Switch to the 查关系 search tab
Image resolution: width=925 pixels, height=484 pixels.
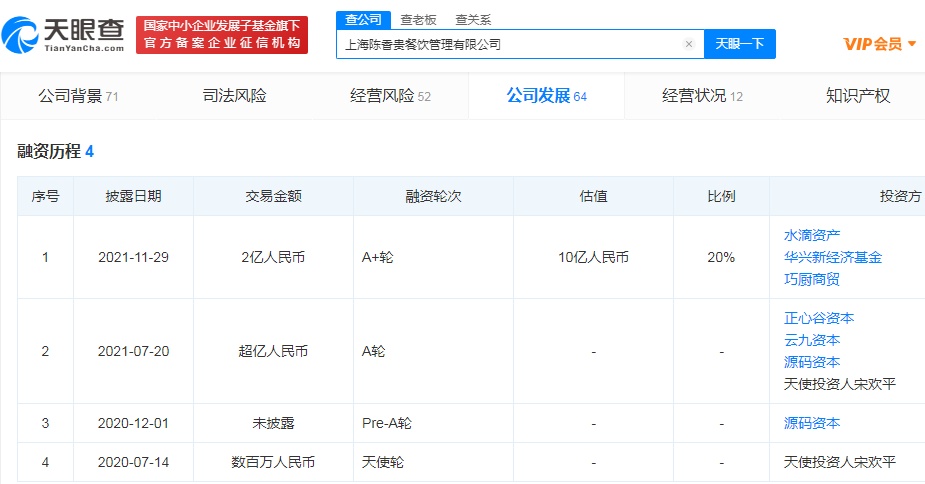(472, 19)
